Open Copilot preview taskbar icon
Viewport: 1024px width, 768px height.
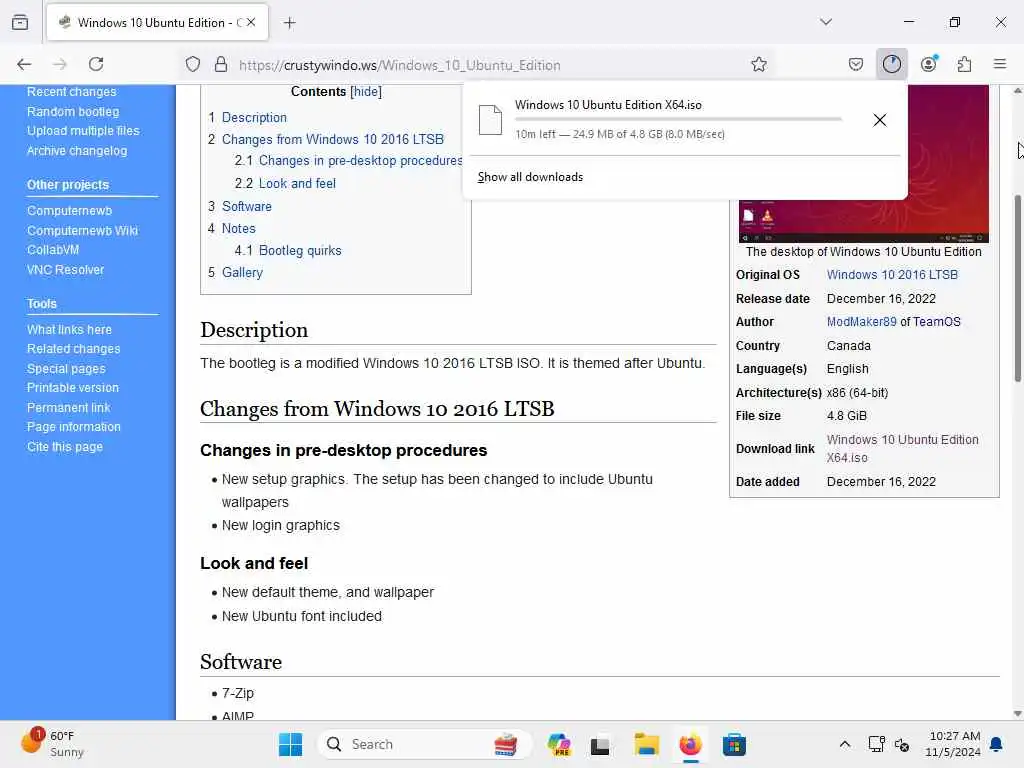tap(559, 744)
